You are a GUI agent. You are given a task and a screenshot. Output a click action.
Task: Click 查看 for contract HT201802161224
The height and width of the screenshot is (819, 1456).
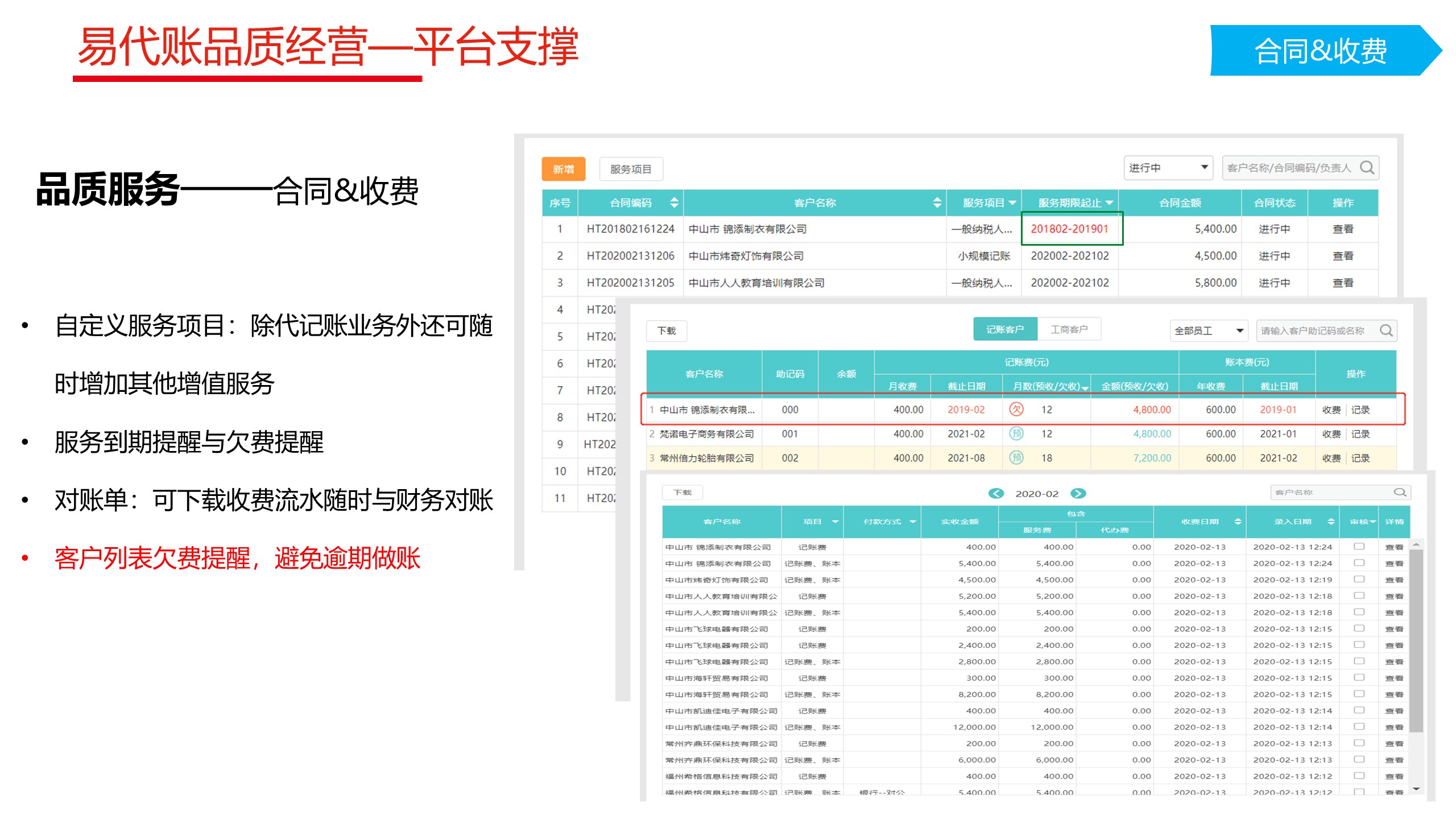(1343, 229)
